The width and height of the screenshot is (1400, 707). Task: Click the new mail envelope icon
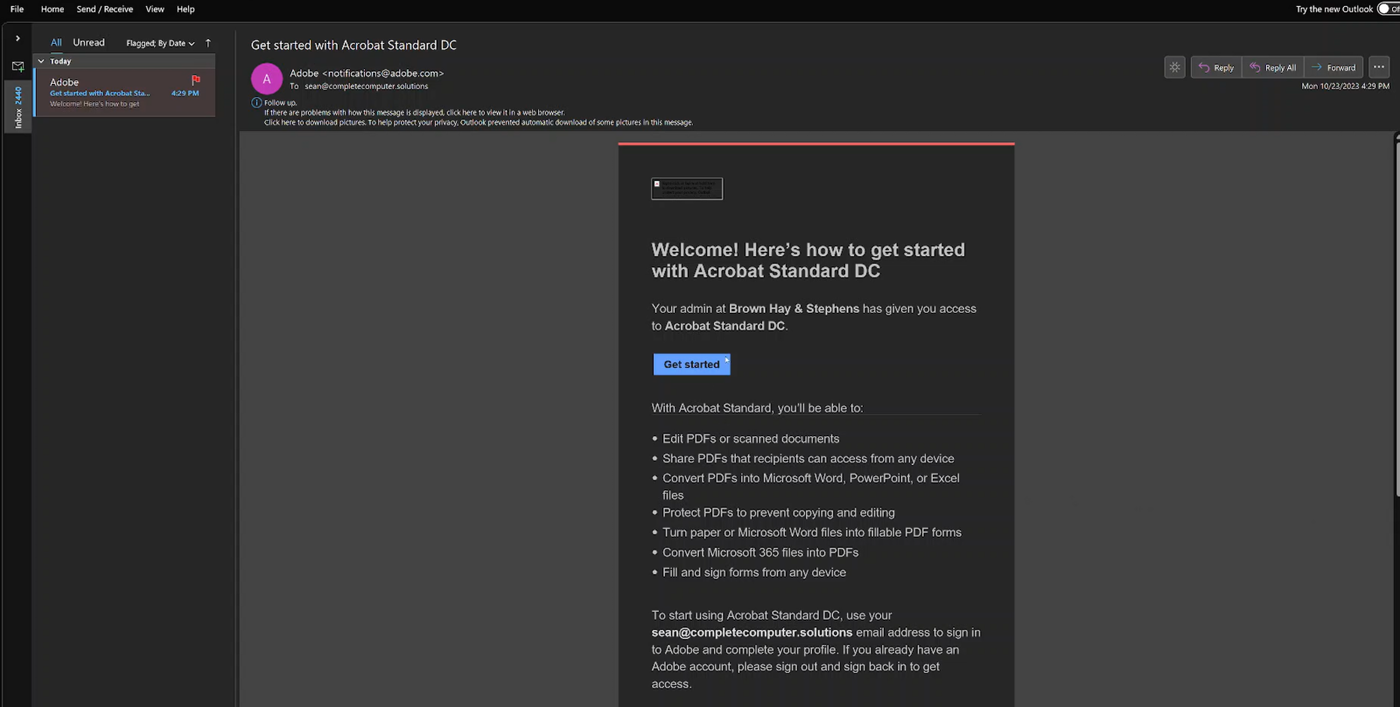(18, 66)
